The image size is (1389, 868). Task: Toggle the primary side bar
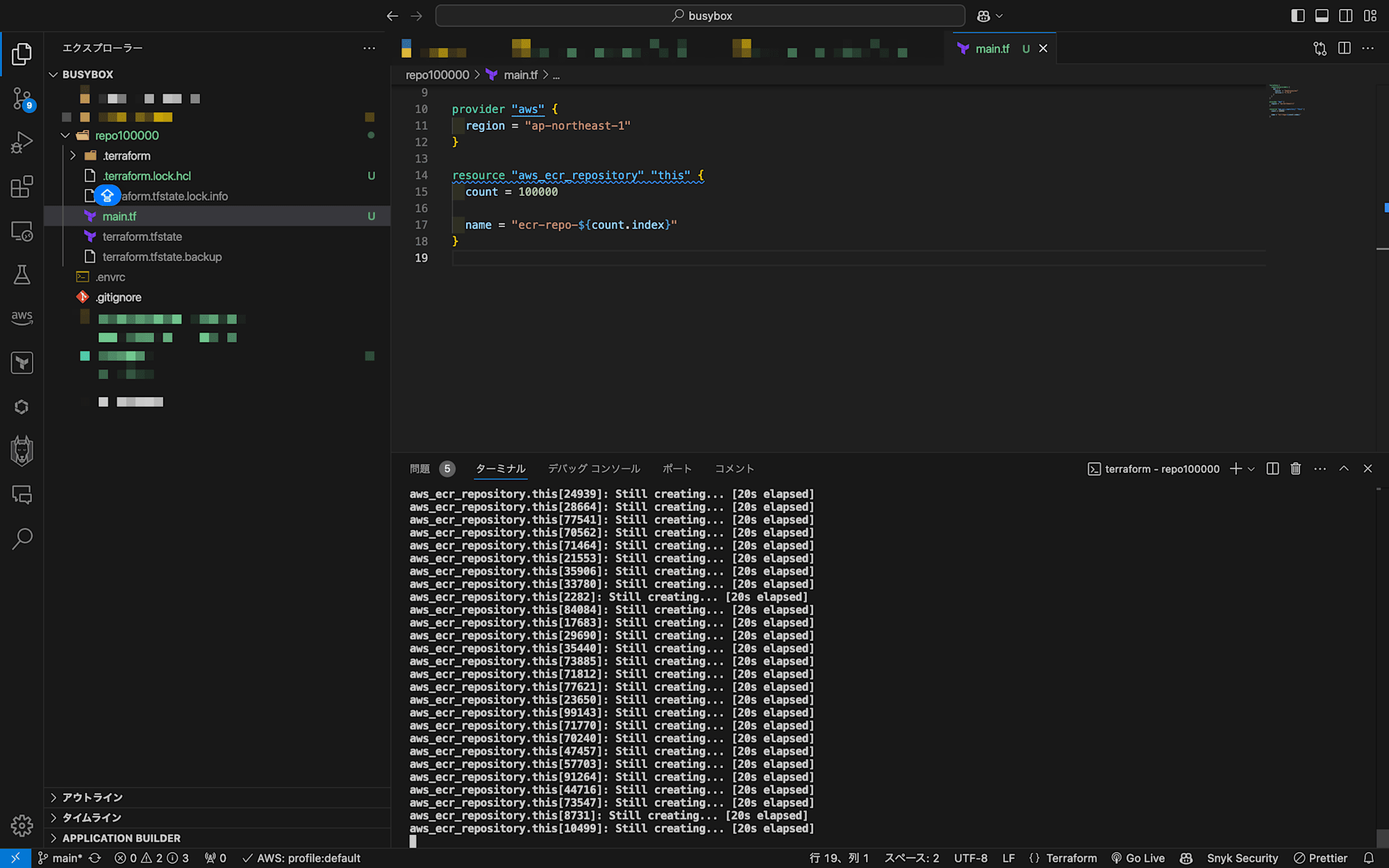(x=1297, y=16)
